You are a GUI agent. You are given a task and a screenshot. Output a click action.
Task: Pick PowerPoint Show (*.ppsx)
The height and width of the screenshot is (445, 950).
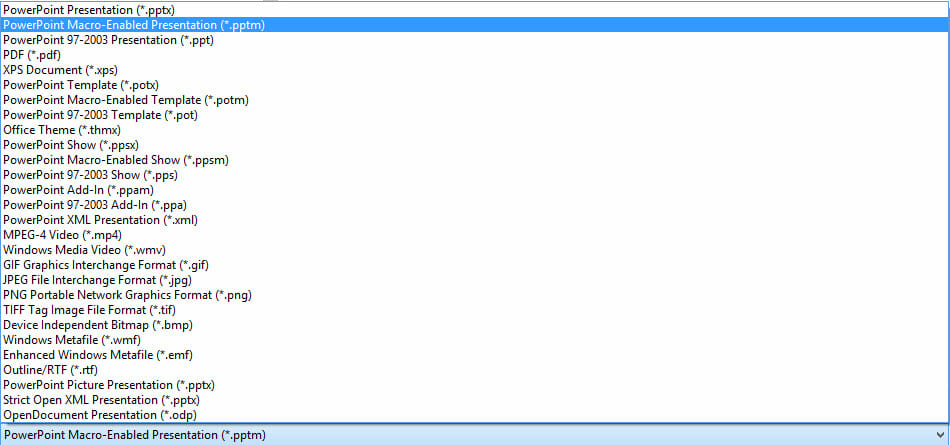474,145
